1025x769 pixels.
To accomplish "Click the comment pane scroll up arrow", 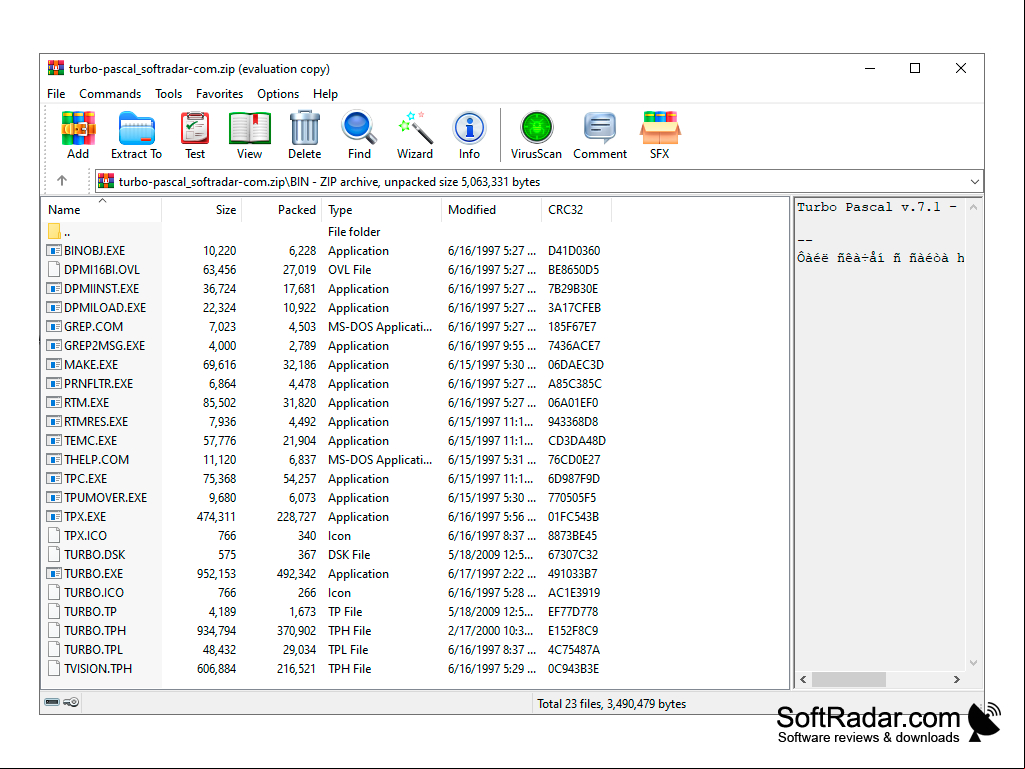I will tap(973, 207).
